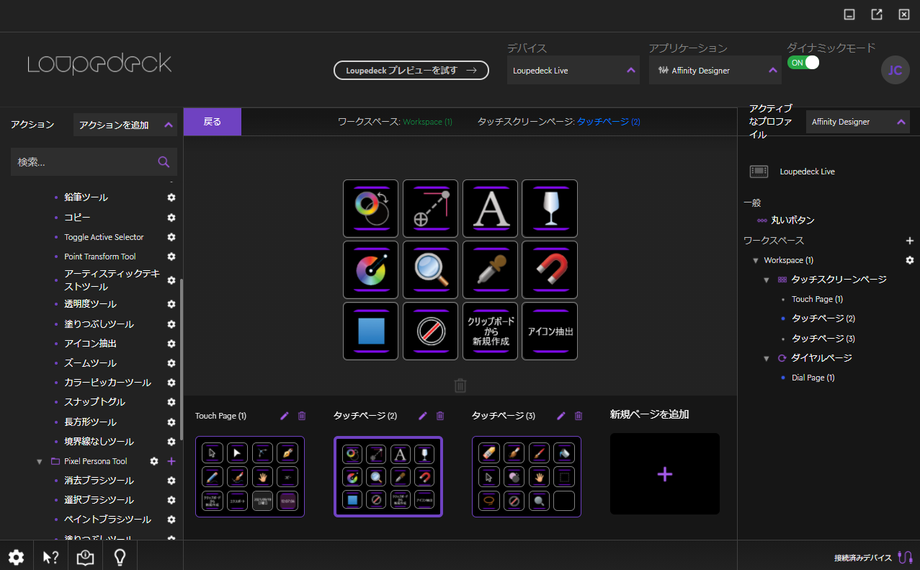Viewport: 920px width, 570px height.
Task: Select Dial Page (1) in the tree
Action: point(813,377)
